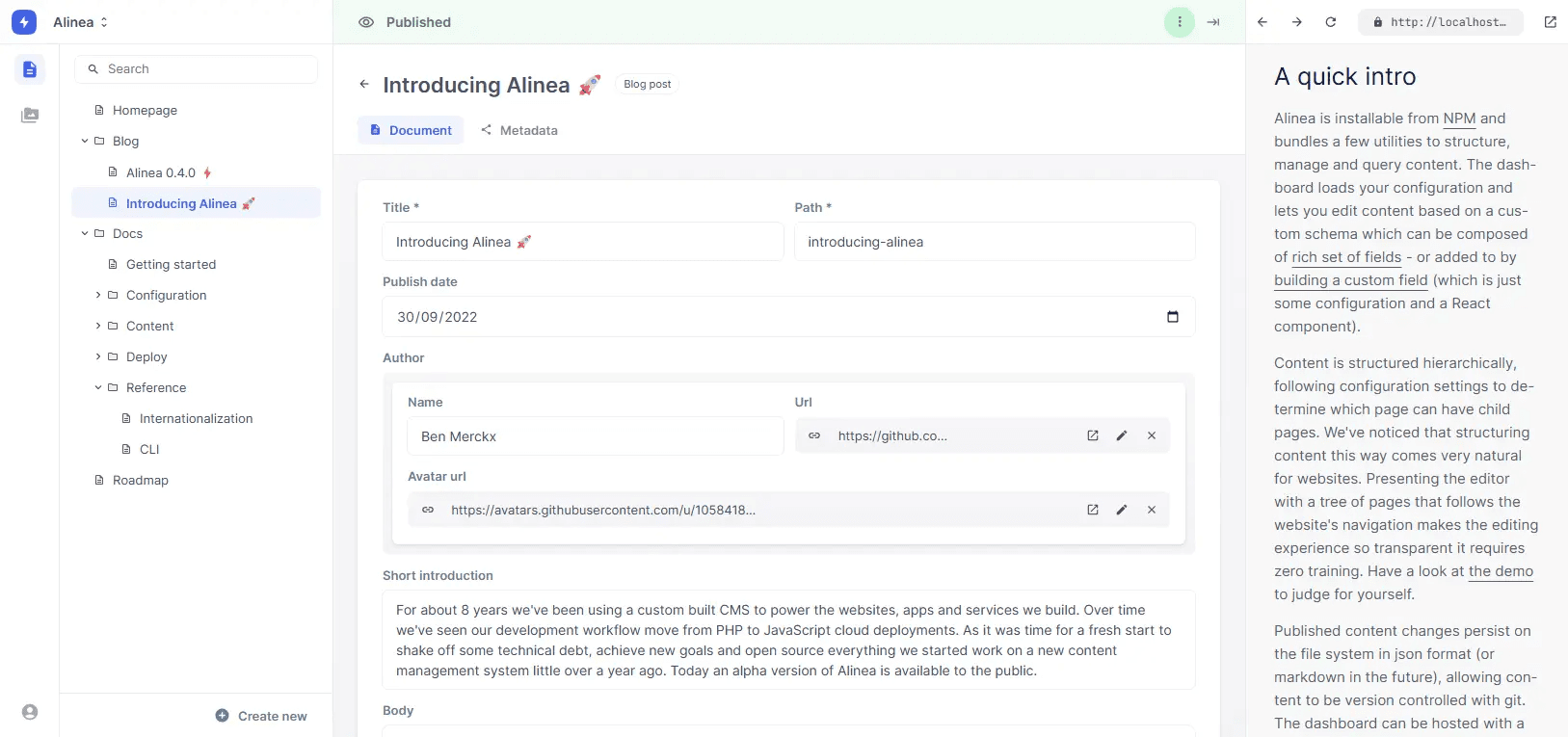Open the Alinea workspace switcher
Screen dimensions: 1568x737
[80, 22]
